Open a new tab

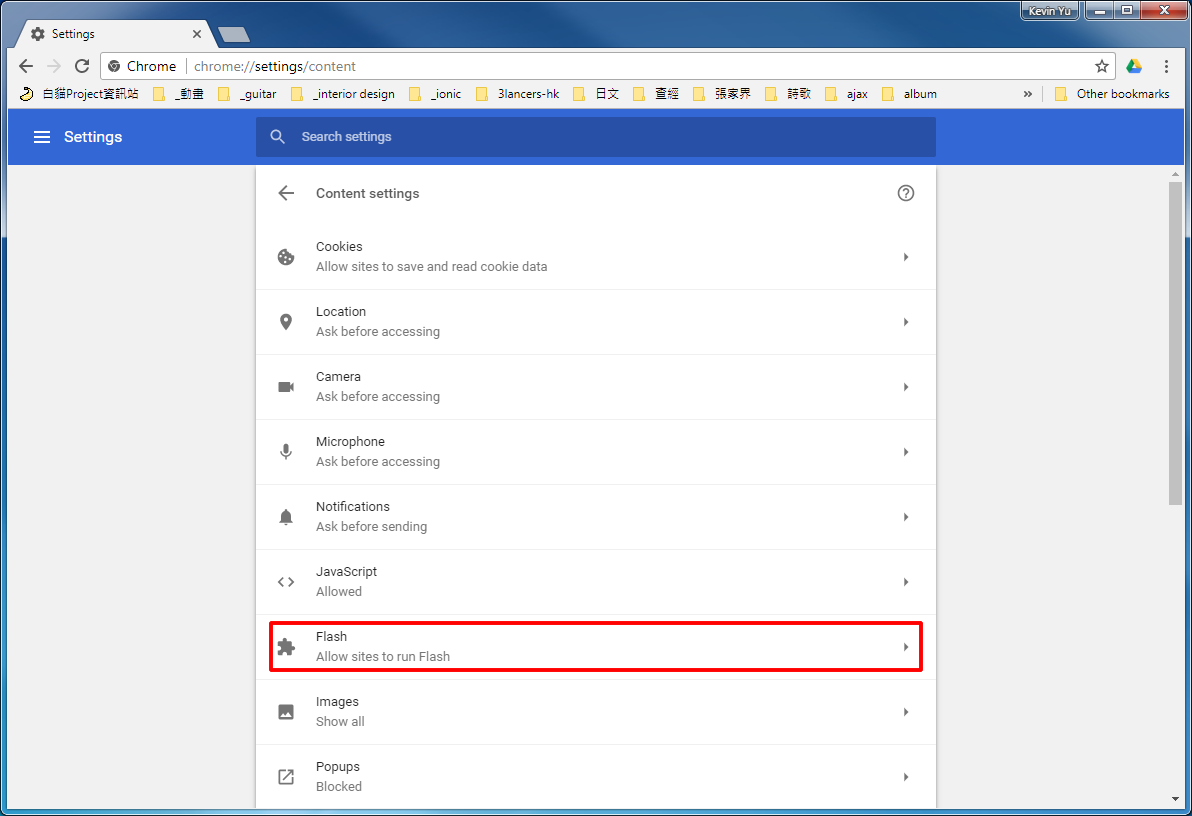(233, 34)
